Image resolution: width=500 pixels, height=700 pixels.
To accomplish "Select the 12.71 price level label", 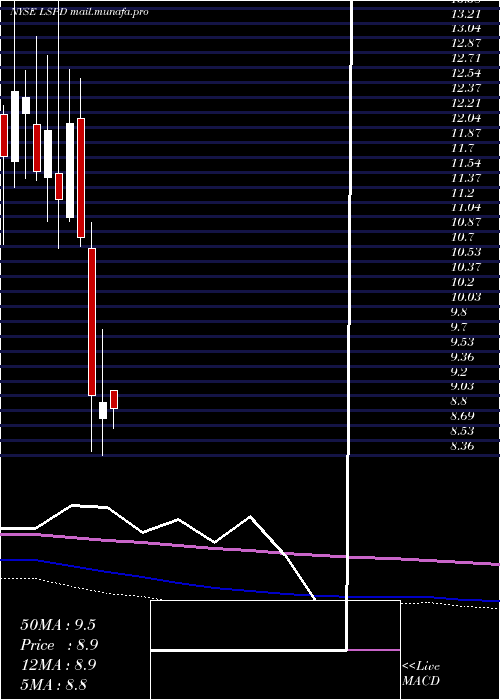I will tap(466, 58).
